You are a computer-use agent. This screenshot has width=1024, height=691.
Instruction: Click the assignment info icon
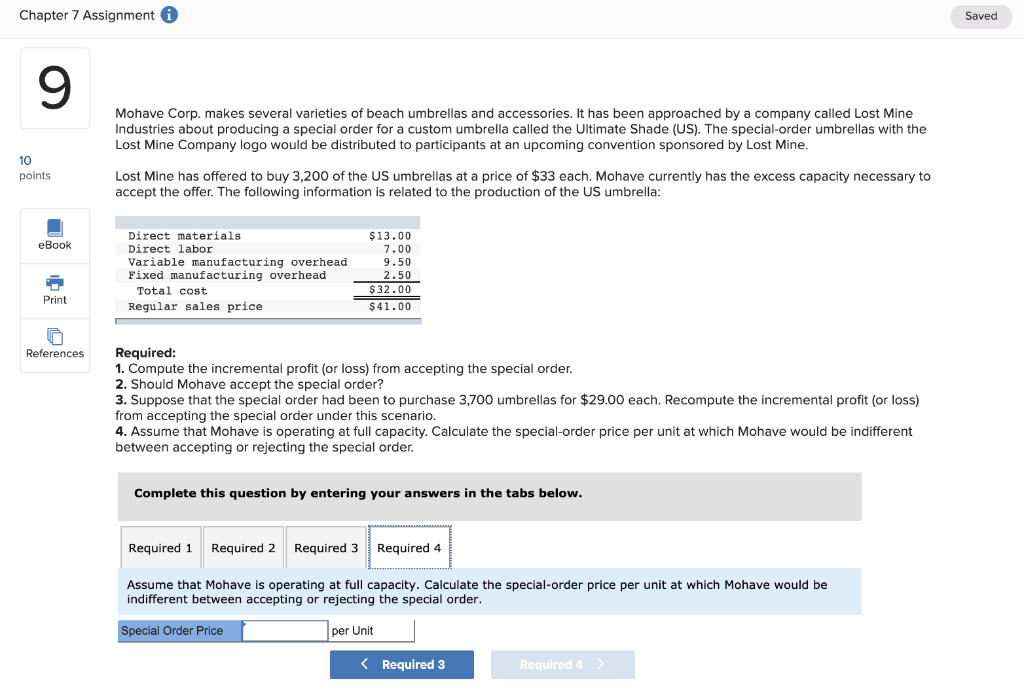click(x=169, y=15)
